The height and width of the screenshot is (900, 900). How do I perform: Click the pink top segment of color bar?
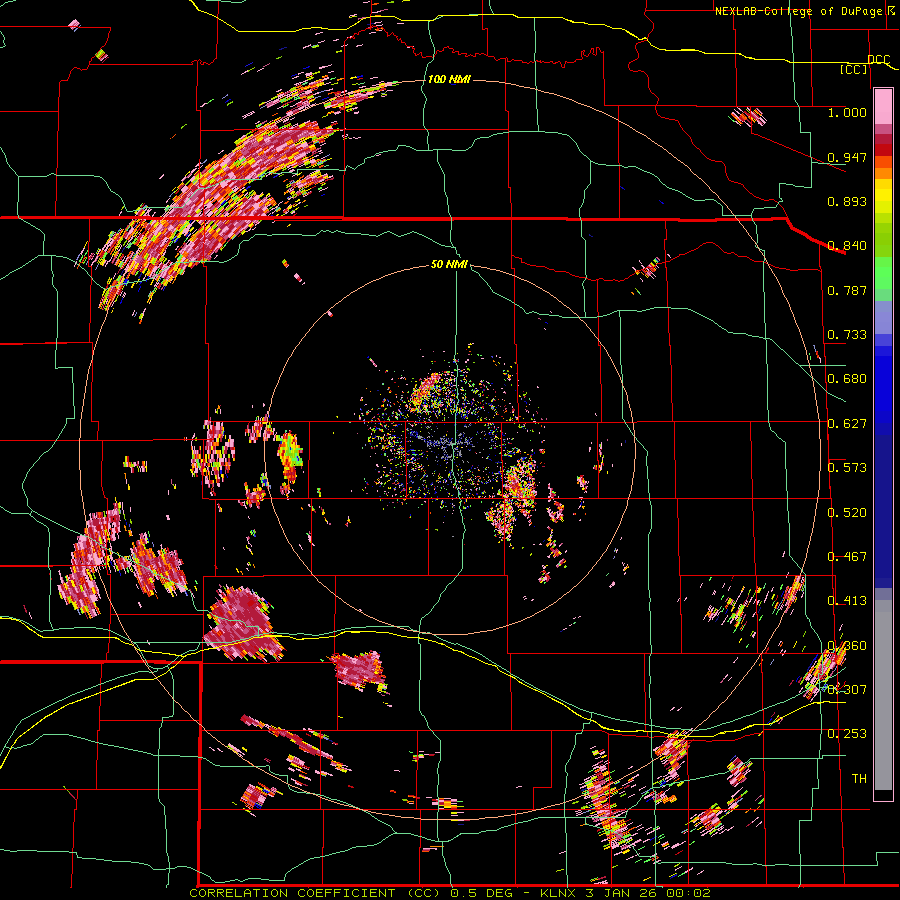(x=883, y=107)
